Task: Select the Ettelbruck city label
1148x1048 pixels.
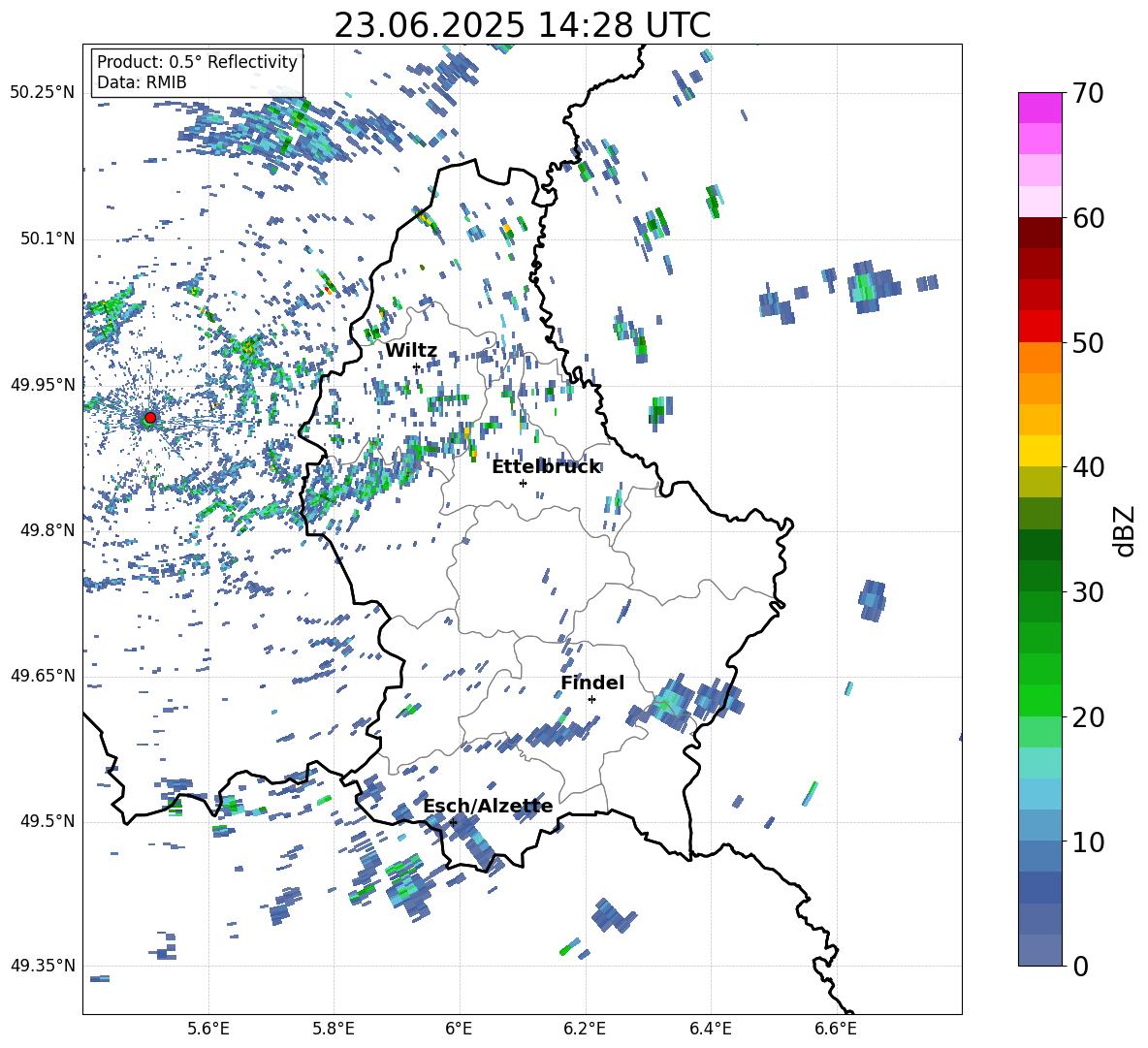Action: 546,467
